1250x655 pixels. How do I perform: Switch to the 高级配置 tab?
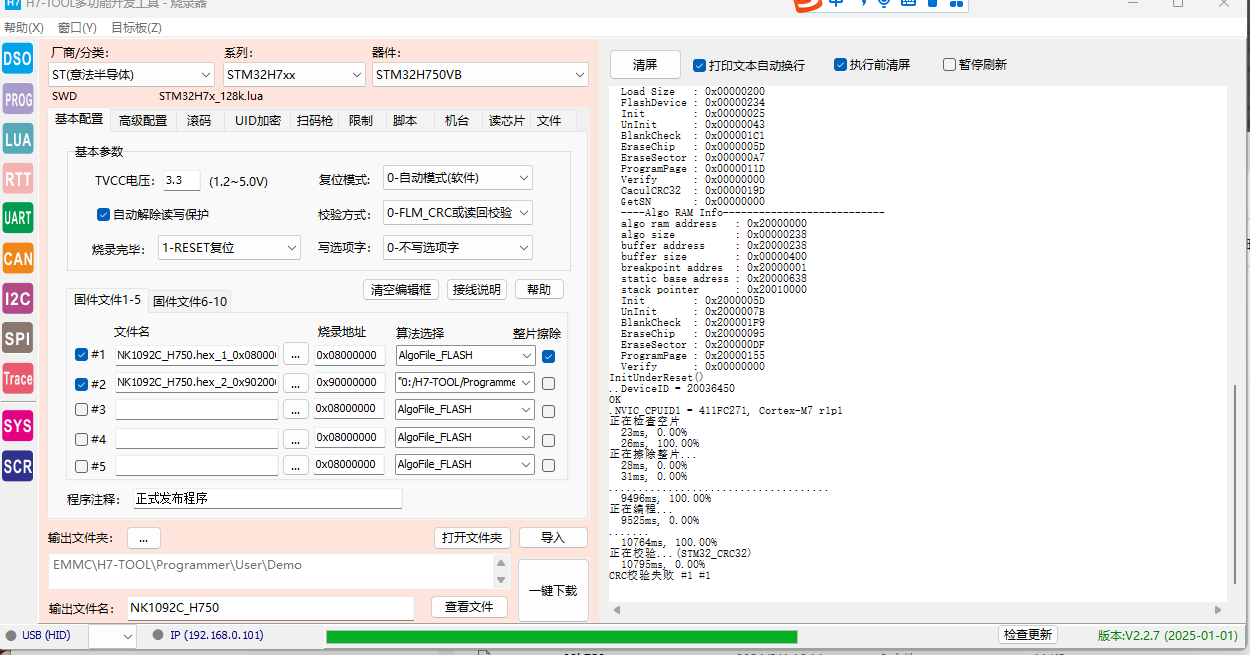click(x=143, y=120)
